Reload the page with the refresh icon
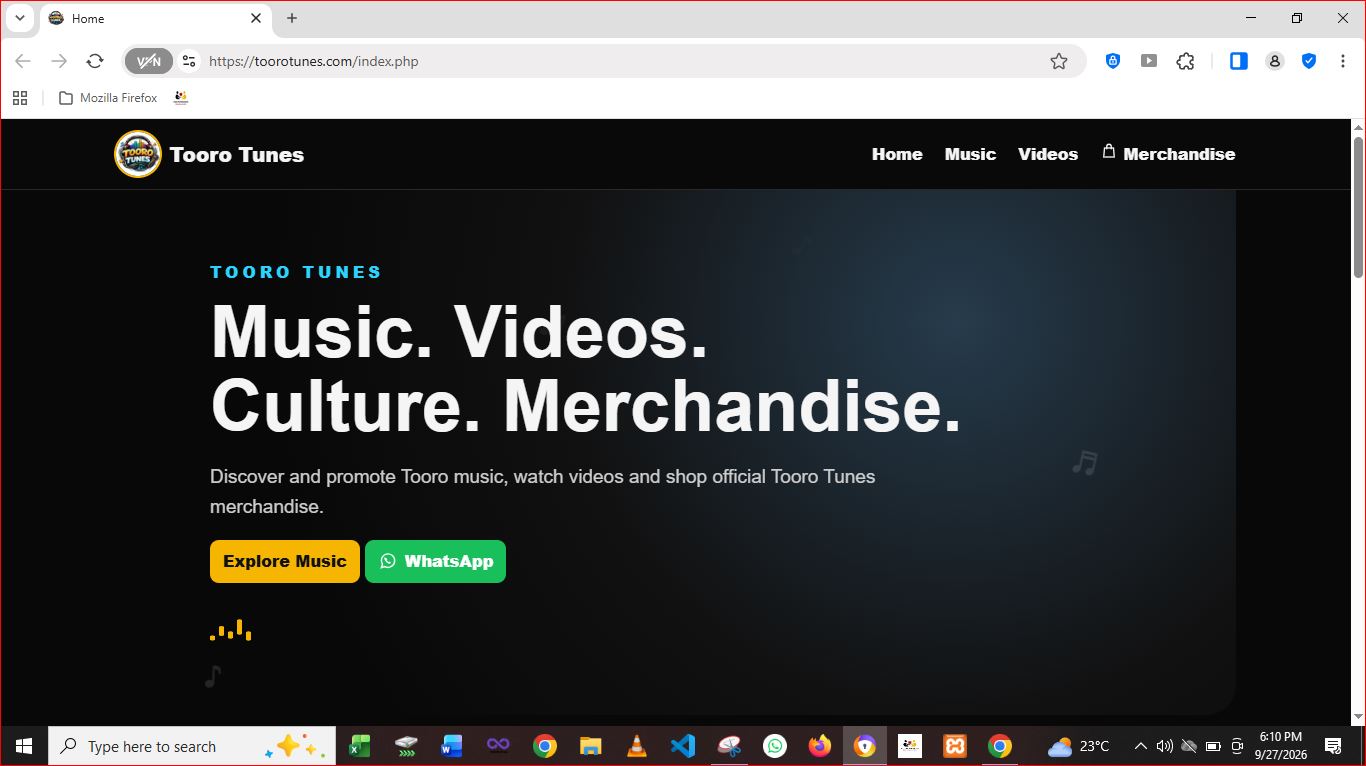The image size is (1366, 766). pos(95,61)
